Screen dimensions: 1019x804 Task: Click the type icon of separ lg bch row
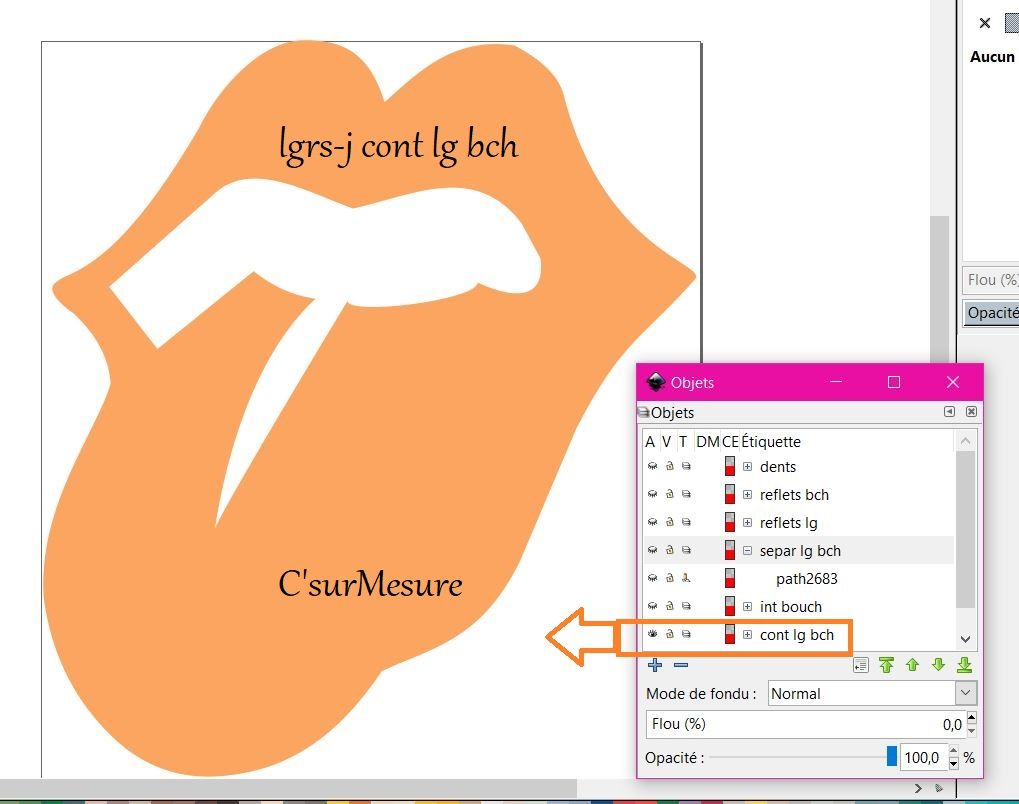click(x=686, y=550)
